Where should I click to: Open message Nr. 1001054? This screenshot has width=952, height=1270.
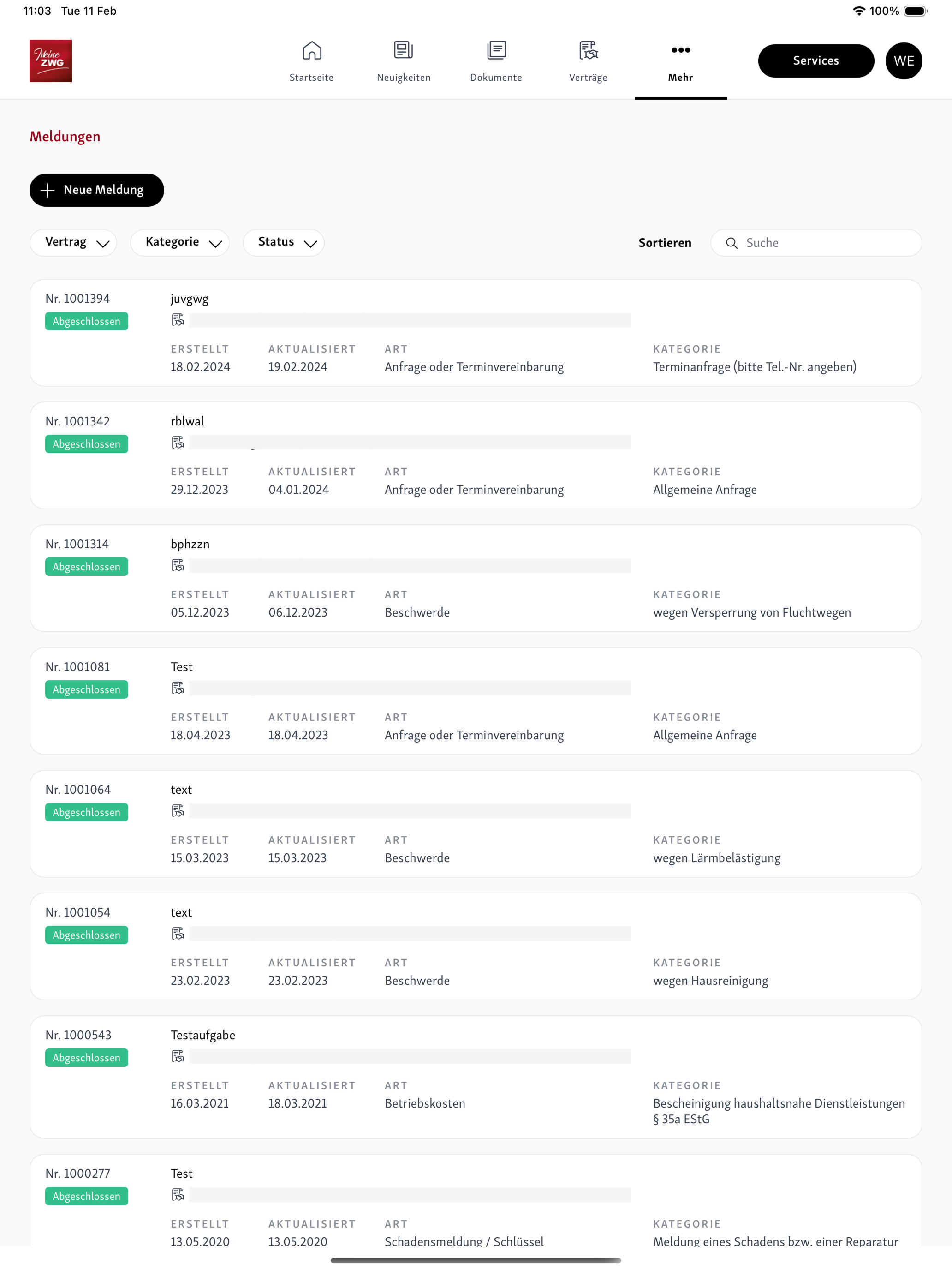pos(476,947)
